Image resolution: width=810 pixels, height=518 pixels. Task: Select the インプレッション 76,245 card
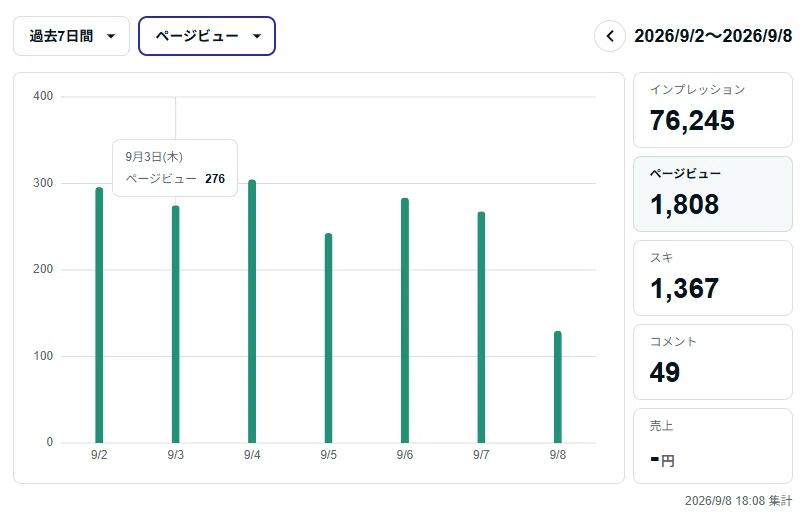coord(713,110)
